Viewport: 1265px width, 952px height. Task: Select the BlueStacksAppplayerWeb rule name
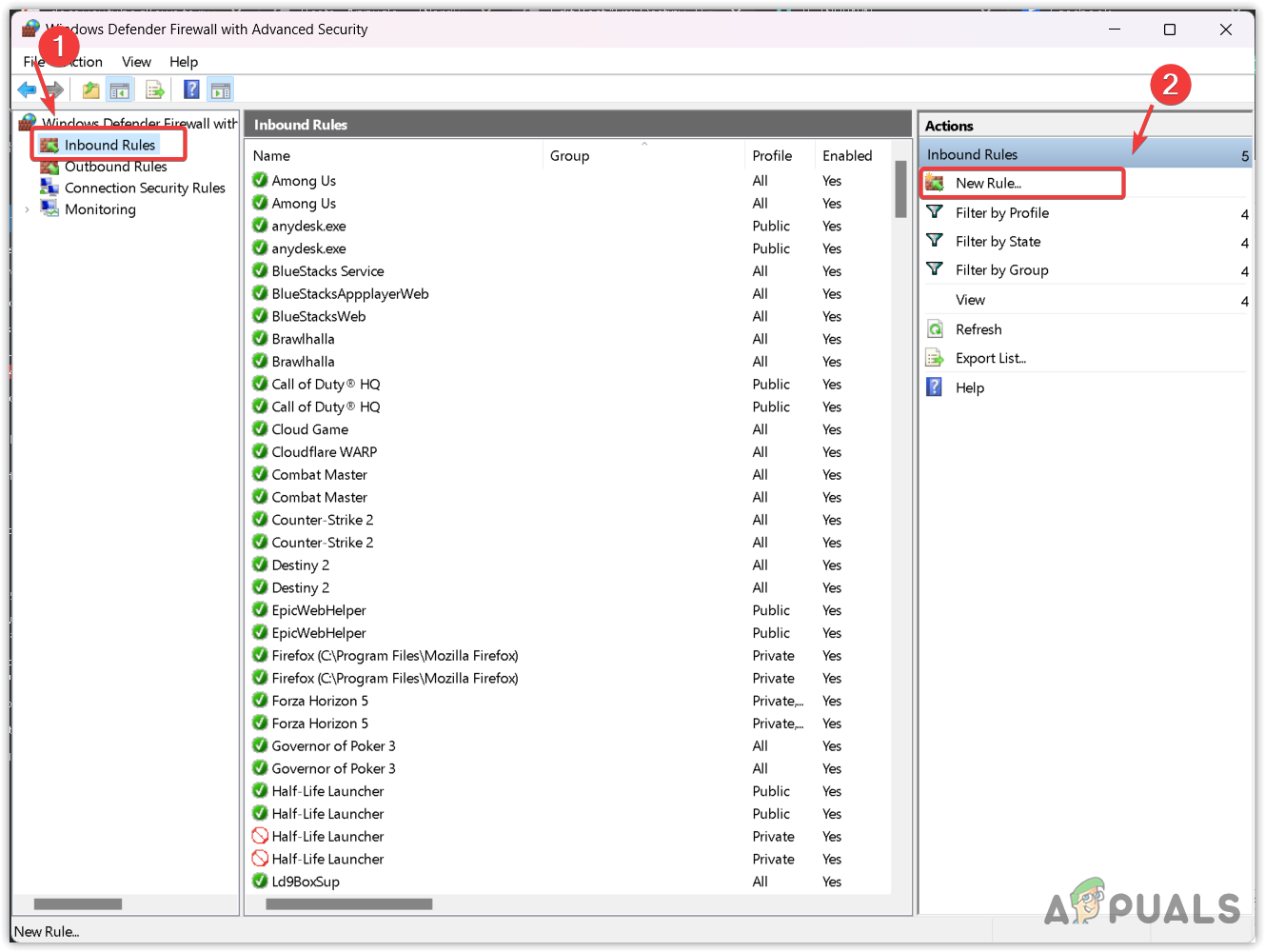point(350,294)
